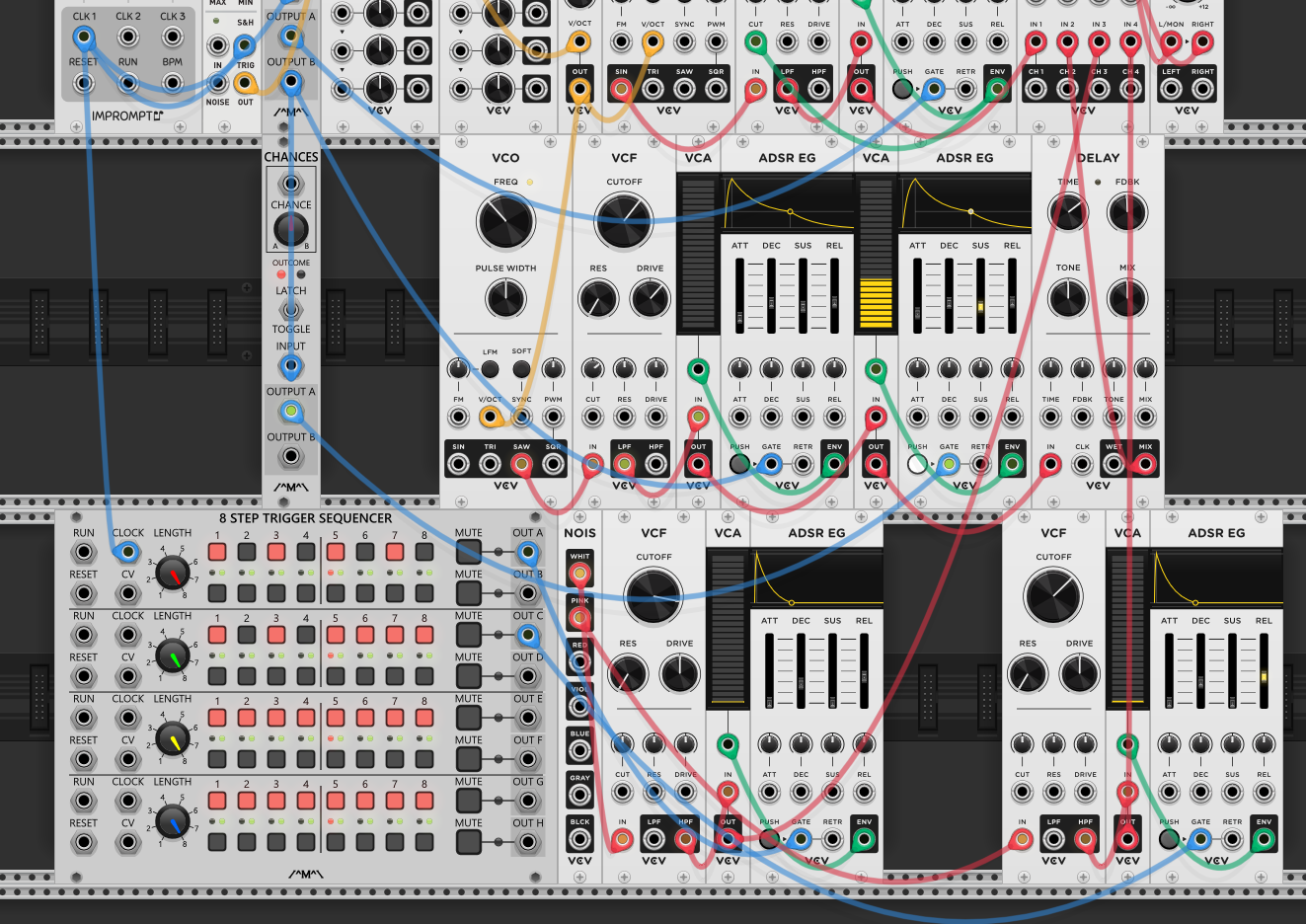Click the sequencer OUT A jack
Image resolution: width=1306 pixels, height=924 pixels.
click(528, 552)
